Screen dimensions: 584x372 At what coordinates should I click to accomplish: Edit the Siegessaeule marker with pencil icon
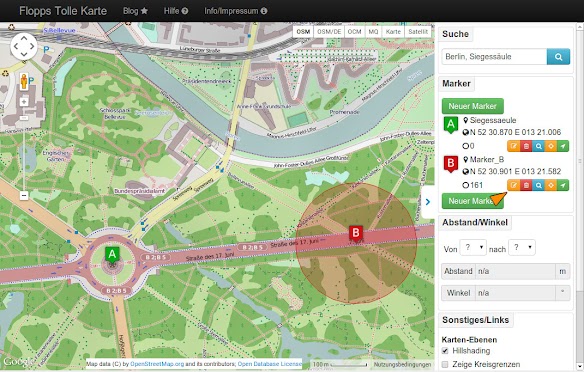coord(513,146)
